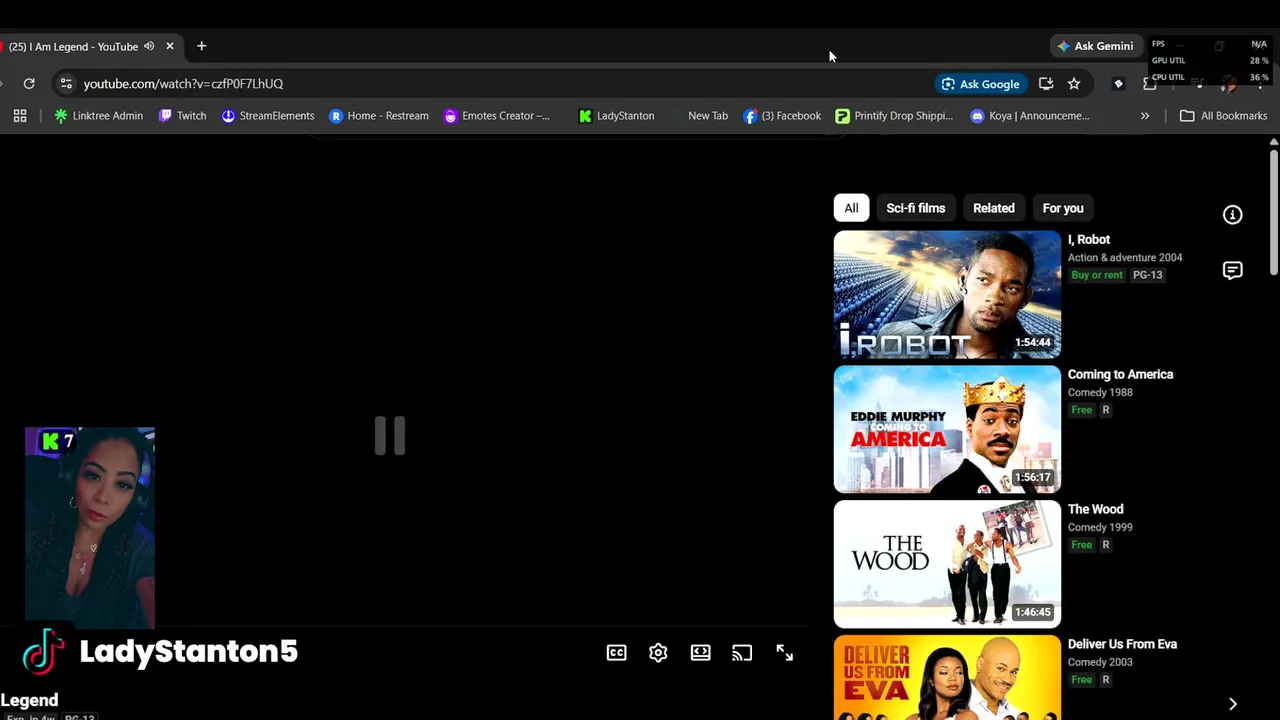
Task: Select the For you filter chip
Action: [1063, 208]
